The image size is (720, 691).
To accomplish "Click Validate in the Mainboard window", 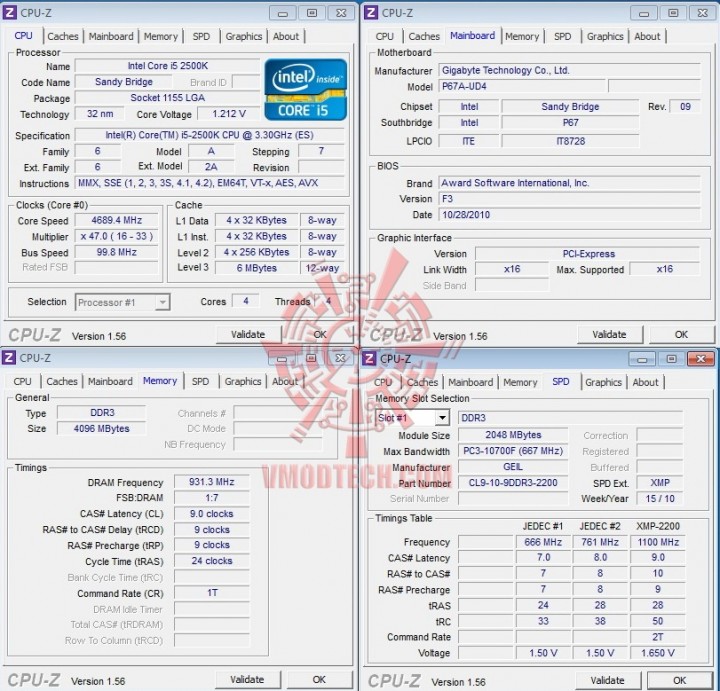I will coord(609,335).
